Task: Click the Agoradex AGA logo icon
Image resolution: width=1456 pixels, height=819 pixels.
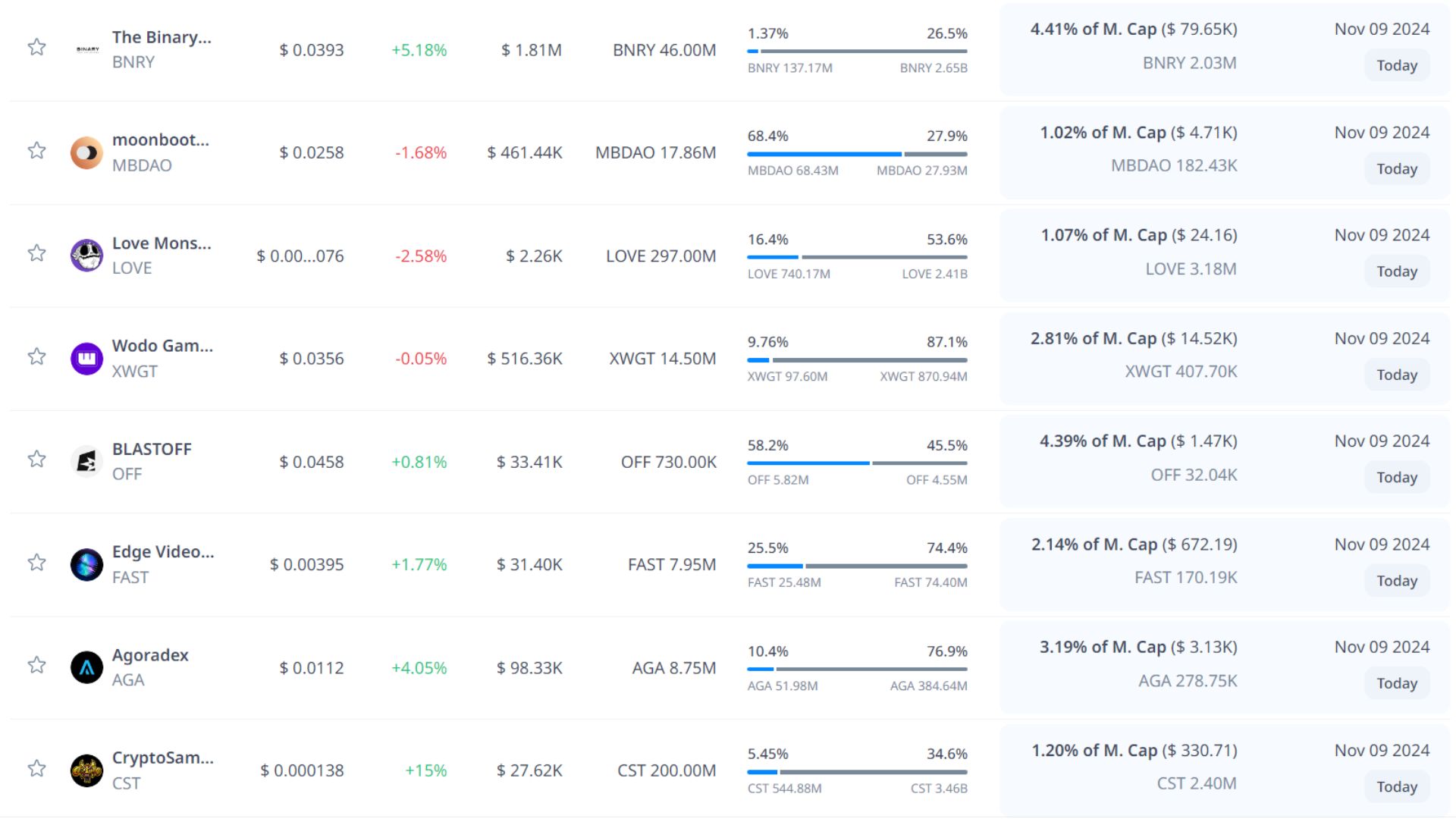Action: (x=86, y=667)
